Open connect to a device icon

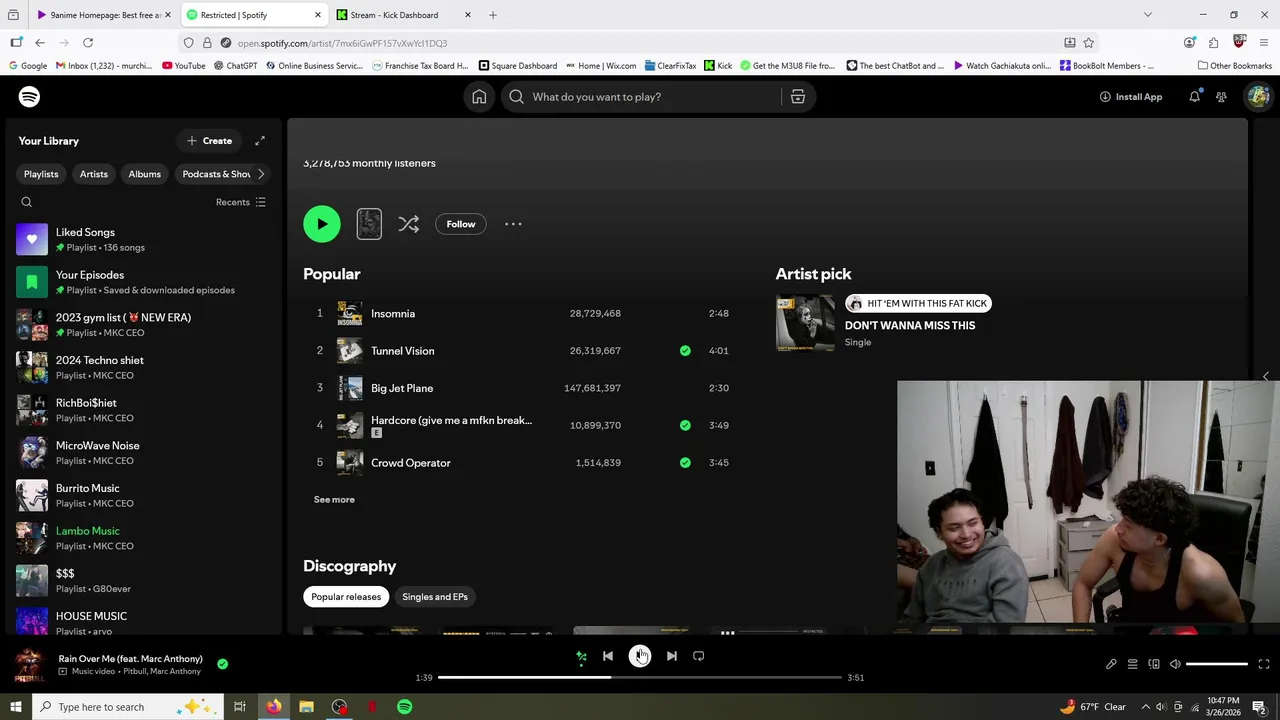[x=1154, y=664]
